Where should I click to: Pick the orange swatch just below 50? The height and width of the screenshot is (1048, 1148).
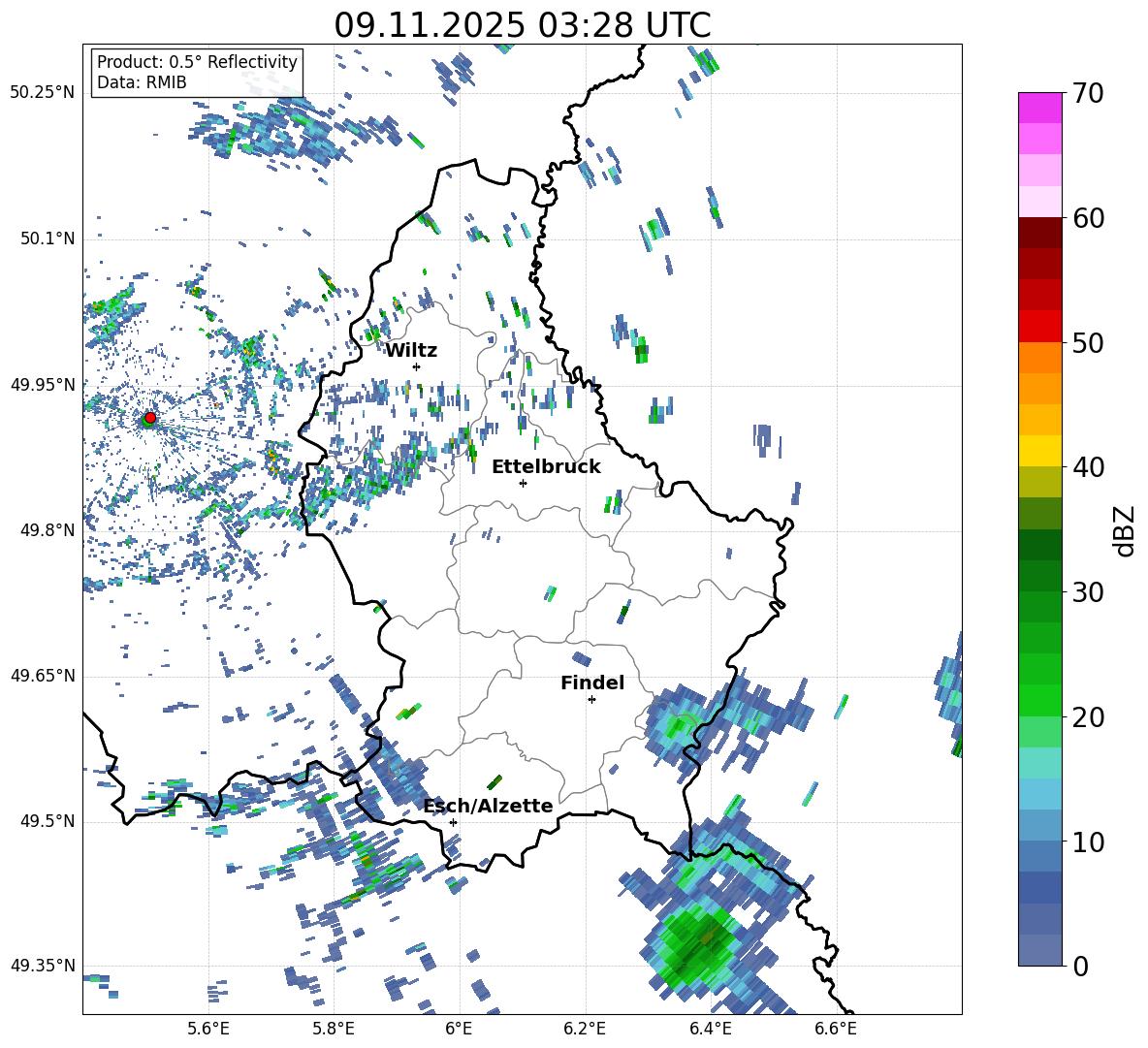1039,358
